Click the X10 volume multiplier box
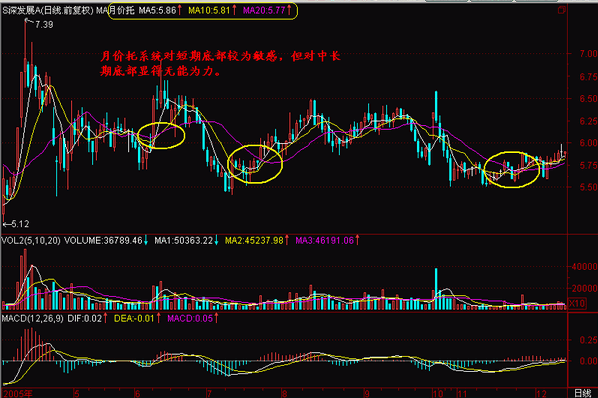 tap(577, 304)
